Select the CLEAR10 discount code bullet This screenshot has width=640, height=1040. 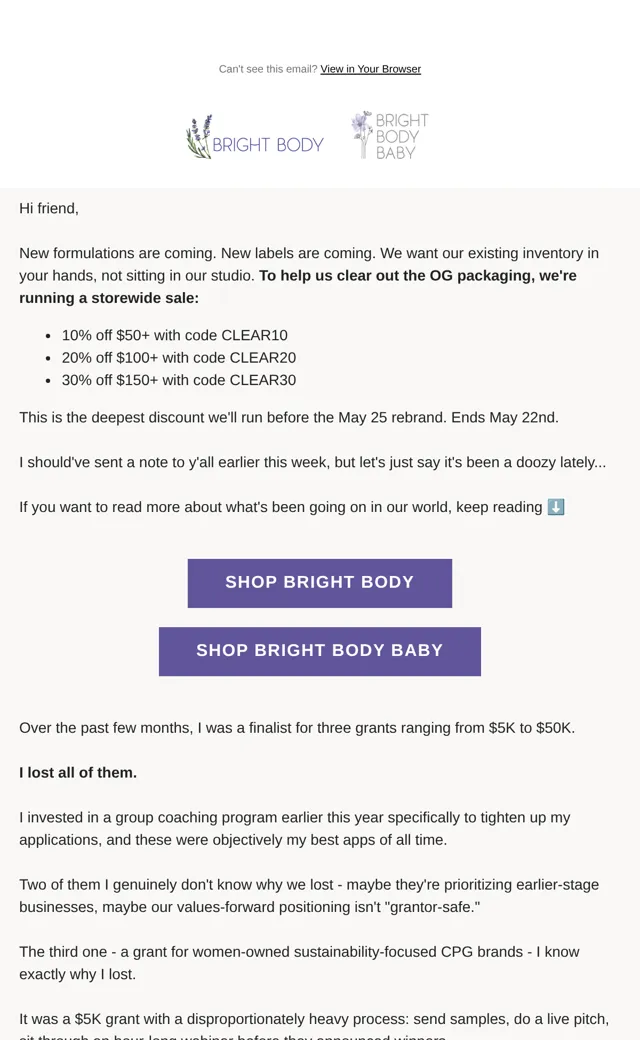coord(174,335)
